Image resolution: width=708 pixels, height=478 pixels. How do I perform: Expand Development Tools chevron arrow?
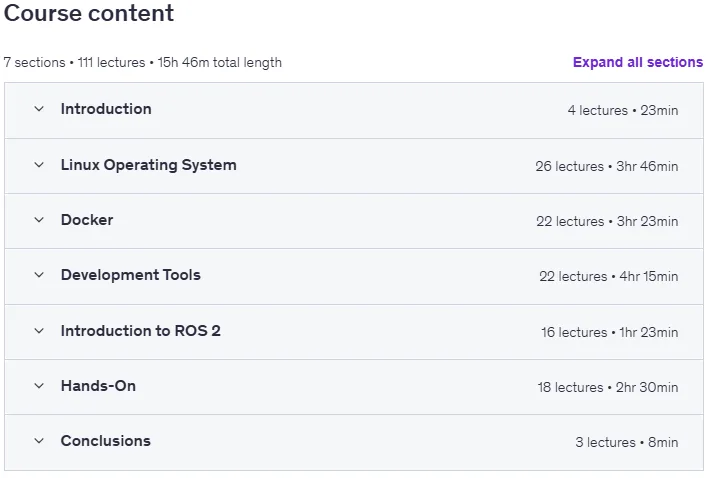point(39,275)
